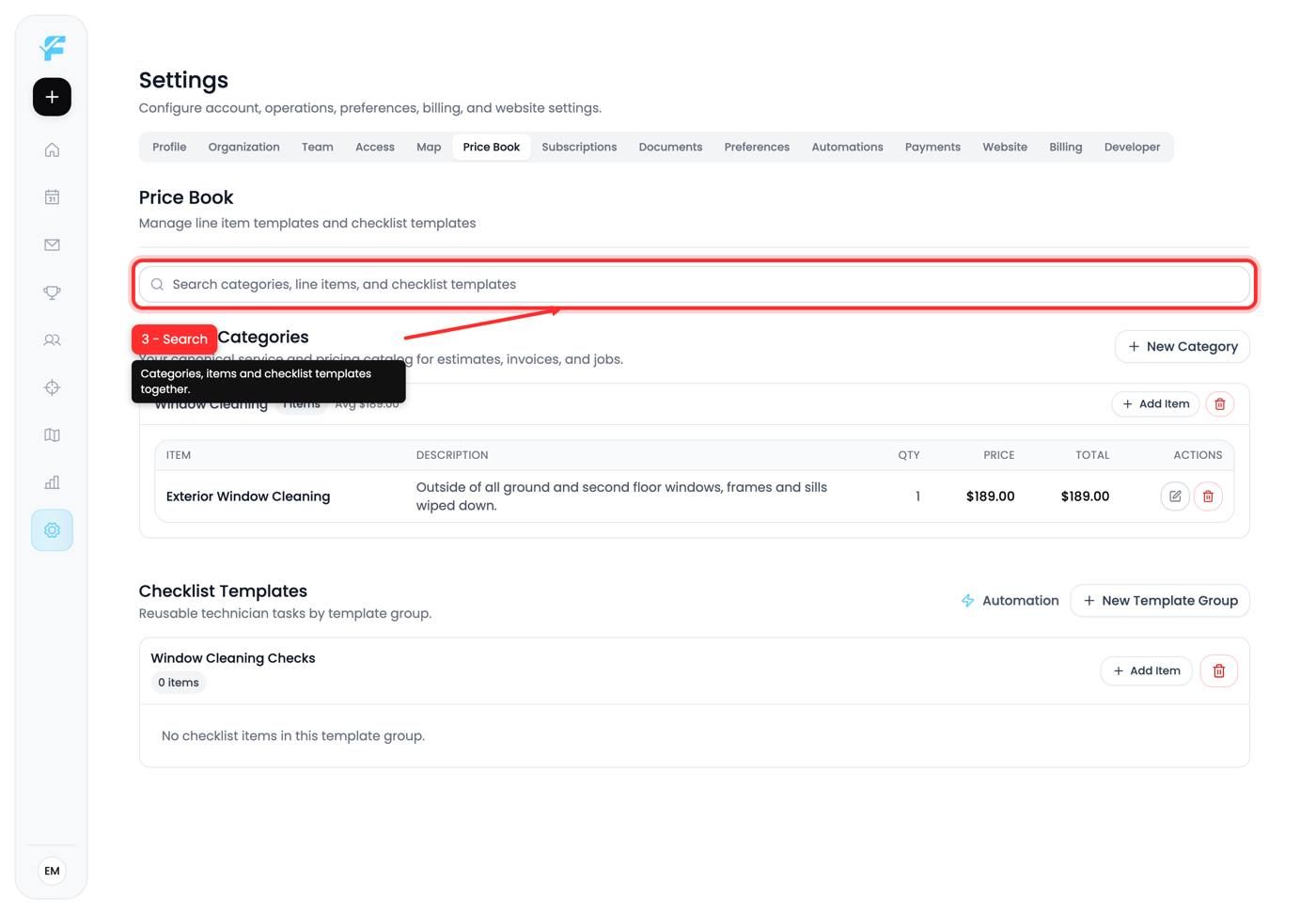
Task: Open the EM user avatar
Action: point(52,871)
